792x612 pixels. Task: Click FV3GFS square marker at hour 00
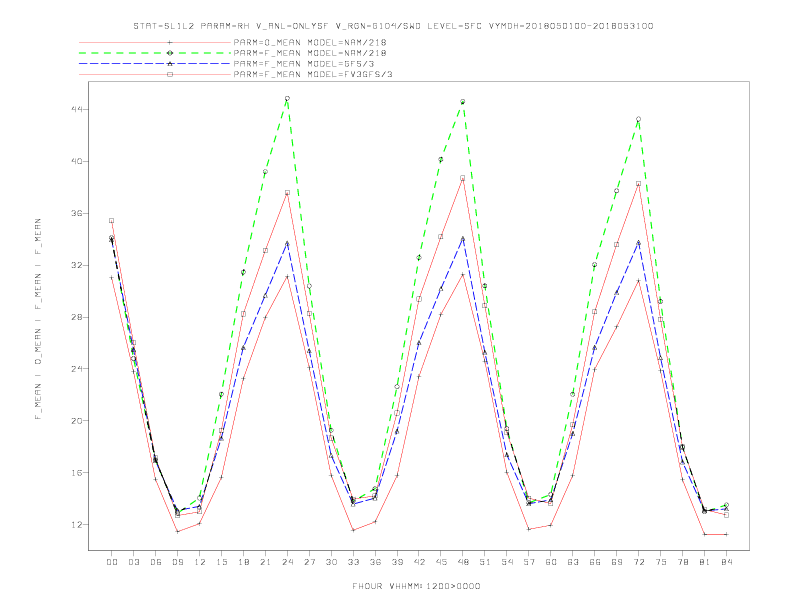(x=112, y=221)
